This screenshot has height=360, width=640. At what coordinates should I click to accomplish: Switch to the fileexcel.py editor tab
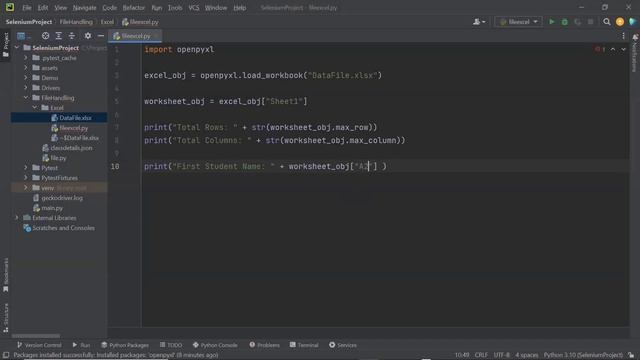(x=135, y=36)
